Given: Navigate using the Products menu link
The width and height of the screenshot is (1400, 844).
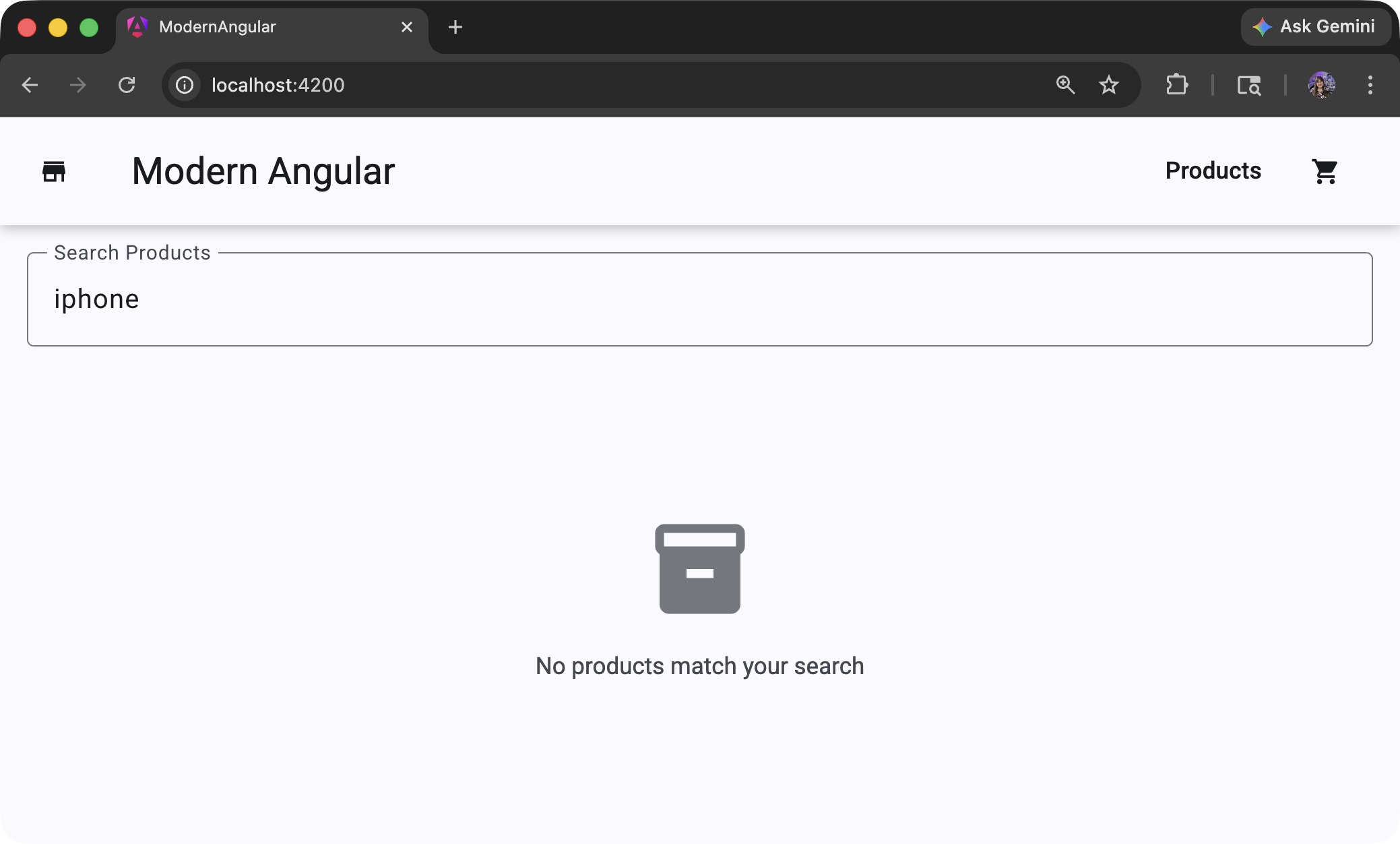Looking at the screenshot, I should pos(1212,171).
